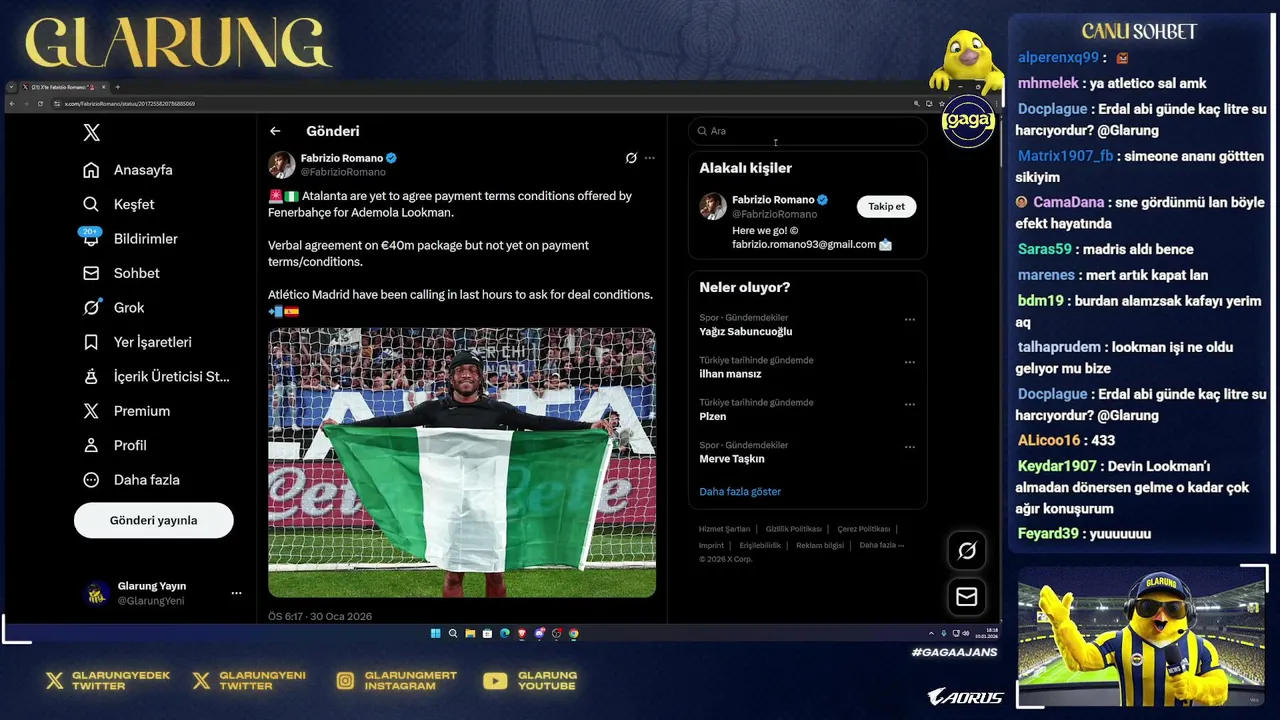Open Yer İşaretleri bookmarks
Image resolution: width=1280 pixels, height=720 pixels.
[137, 342]
